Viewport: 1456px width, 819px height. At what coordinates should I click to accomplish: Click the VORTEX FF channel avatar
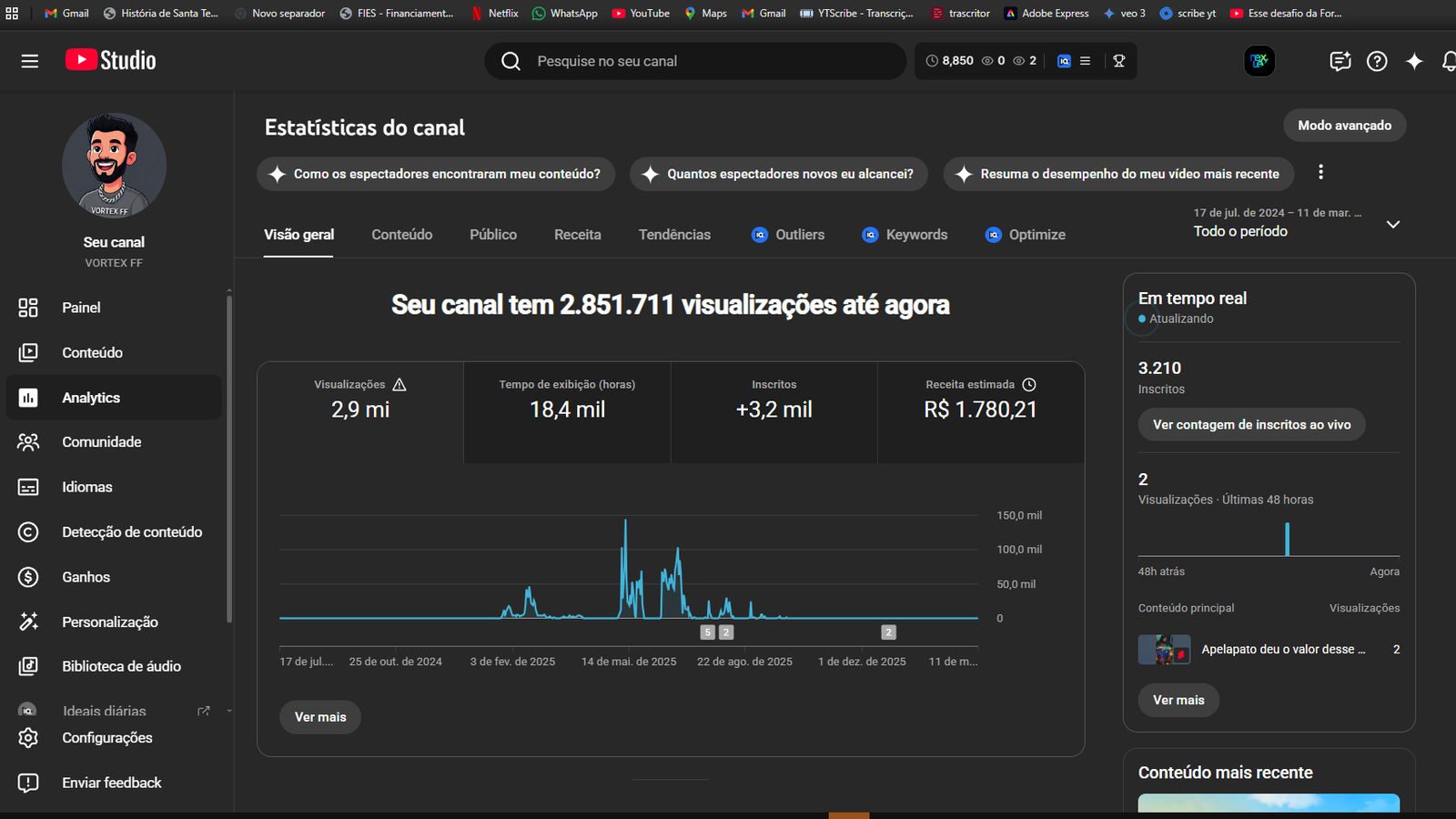point(114,166)
